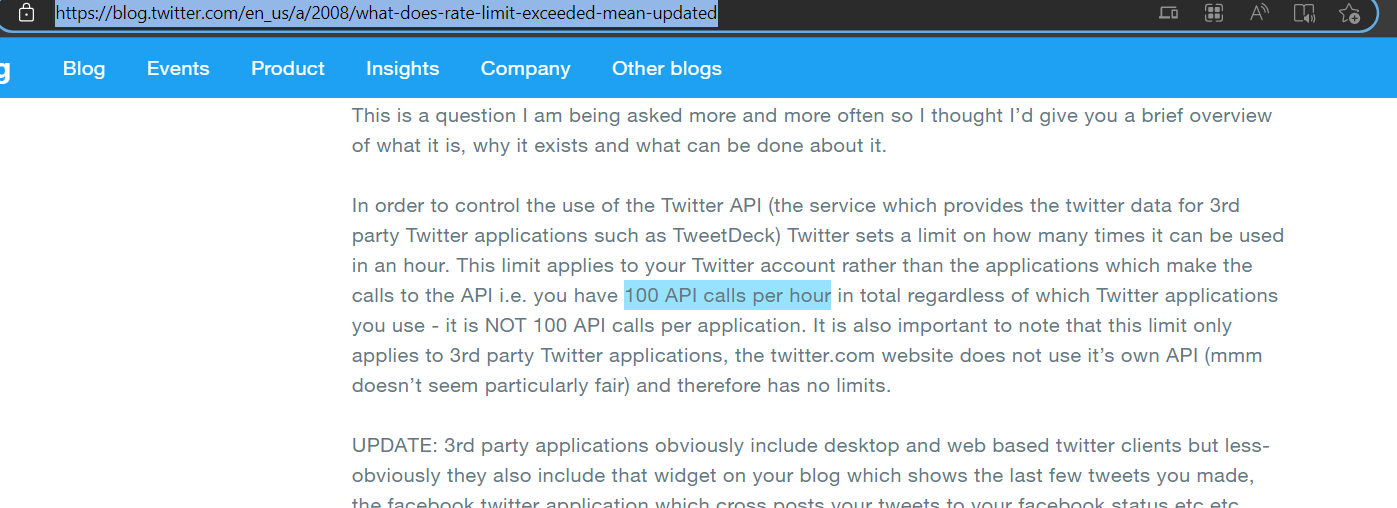
Task: Click the word 'UPDATE:' in the article
Action: click(395, 445)
